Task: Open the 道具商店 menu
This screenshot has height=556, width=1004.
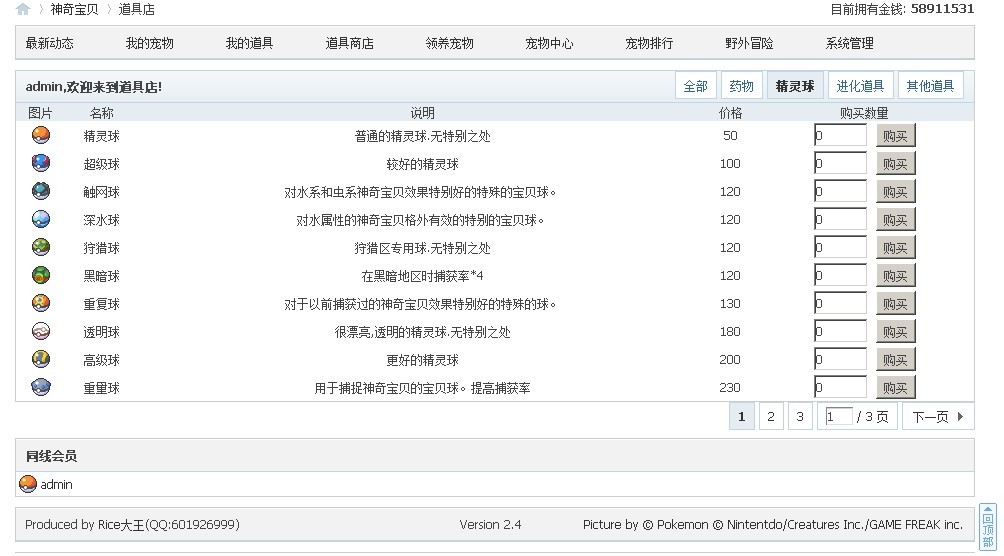Action: [349, 44]
